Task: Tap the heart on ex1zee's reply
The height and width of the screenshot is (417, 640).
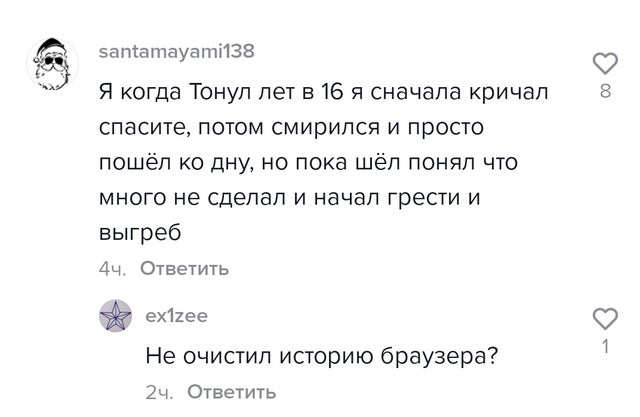Action: [x=605, y=320]
